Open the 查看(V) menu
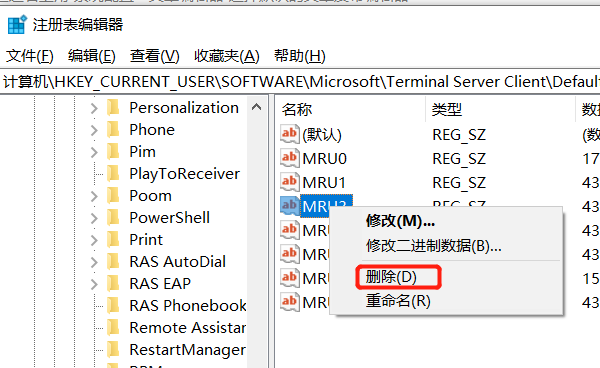The height and width of the screenshot is (368, 600). tap(155, 56)
